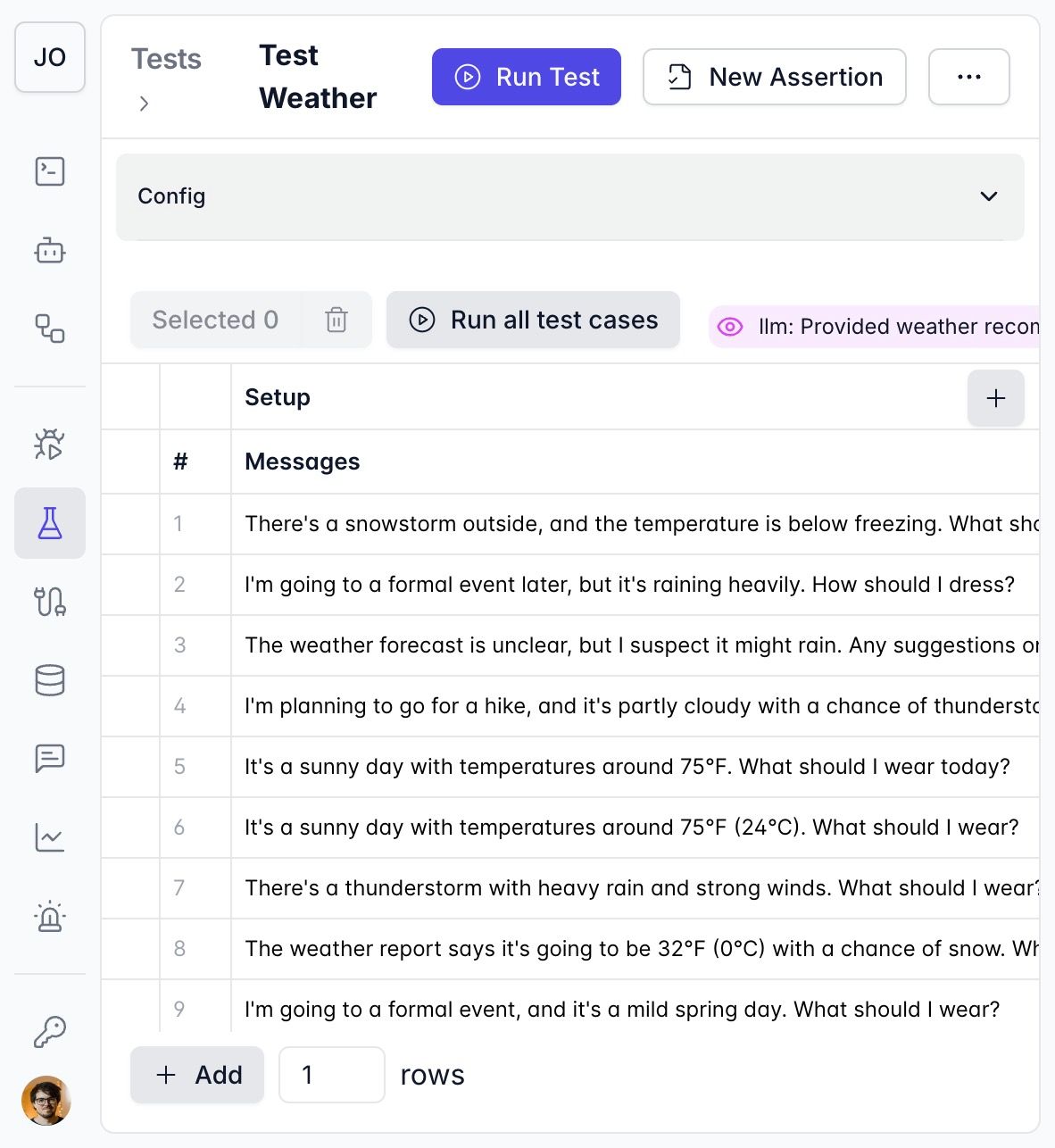This screenshot has width=1055, height=1148.
Task: Open the API keys key icon
Action: (50, 1031)
